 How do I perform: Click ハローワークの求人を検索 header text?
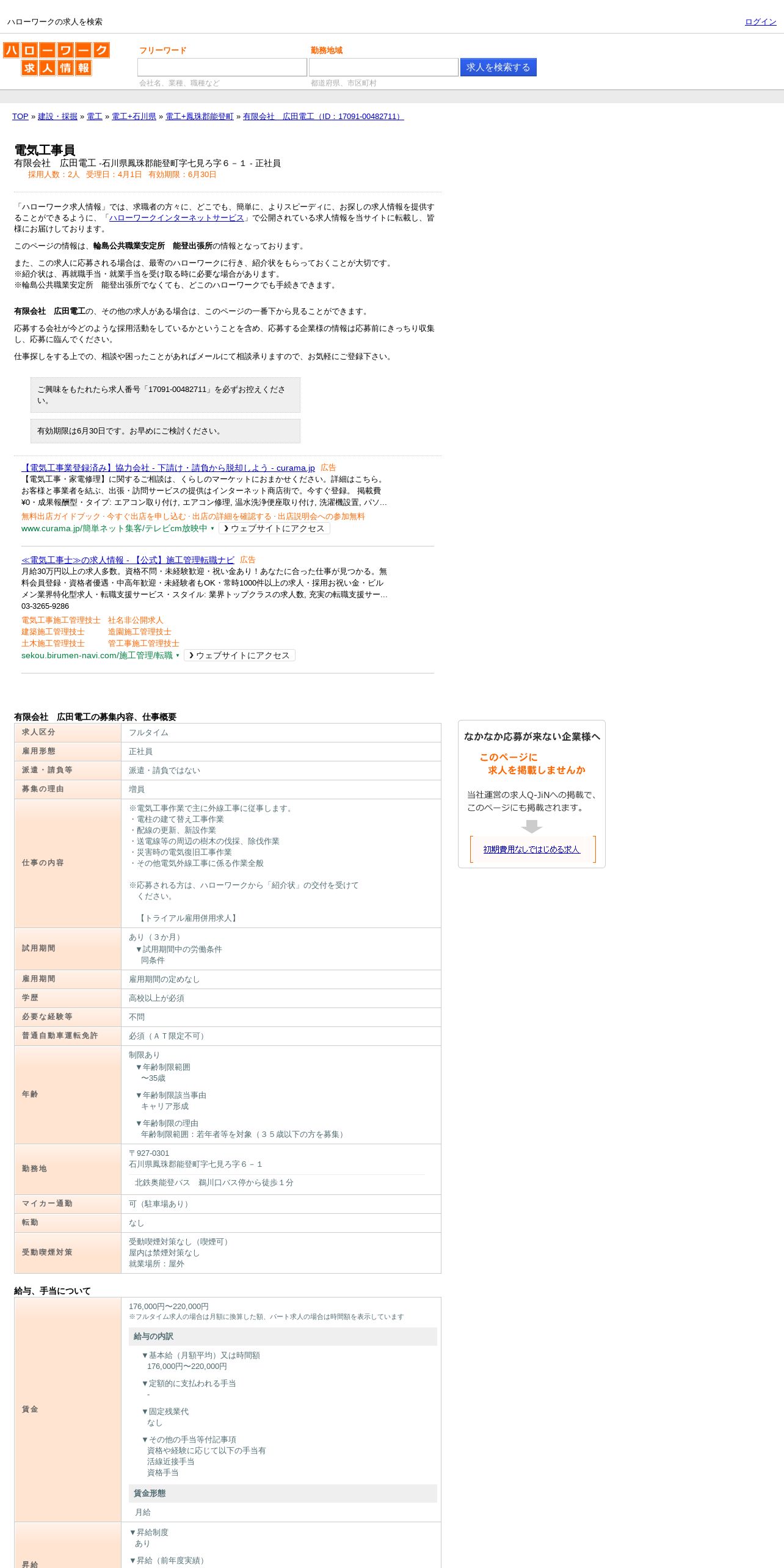click(55, 22)
